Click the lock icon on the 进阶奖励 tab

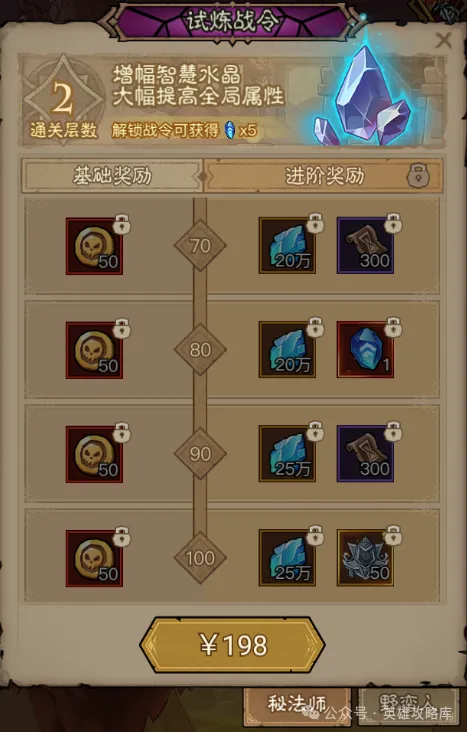tap(417, 176)
